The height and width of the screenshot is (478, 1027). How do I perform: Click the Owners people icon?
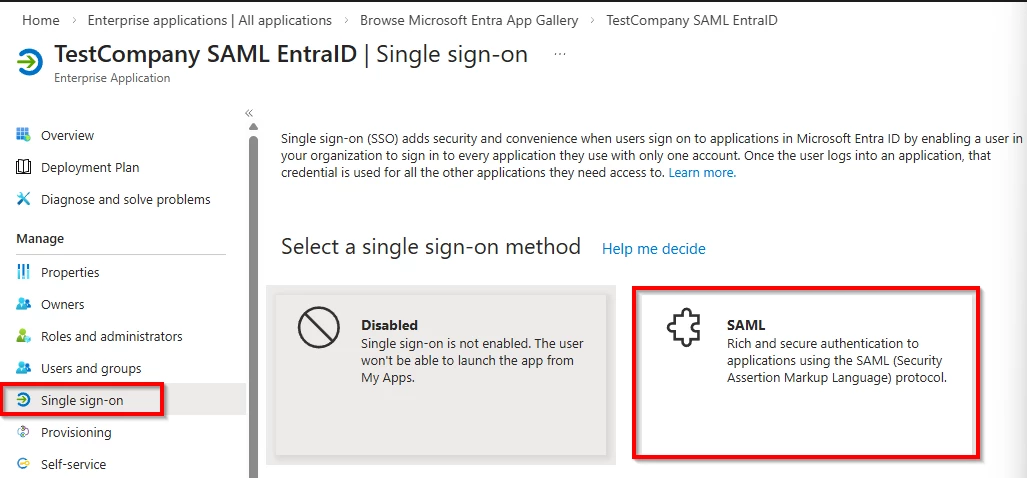[x=24, y=304]
